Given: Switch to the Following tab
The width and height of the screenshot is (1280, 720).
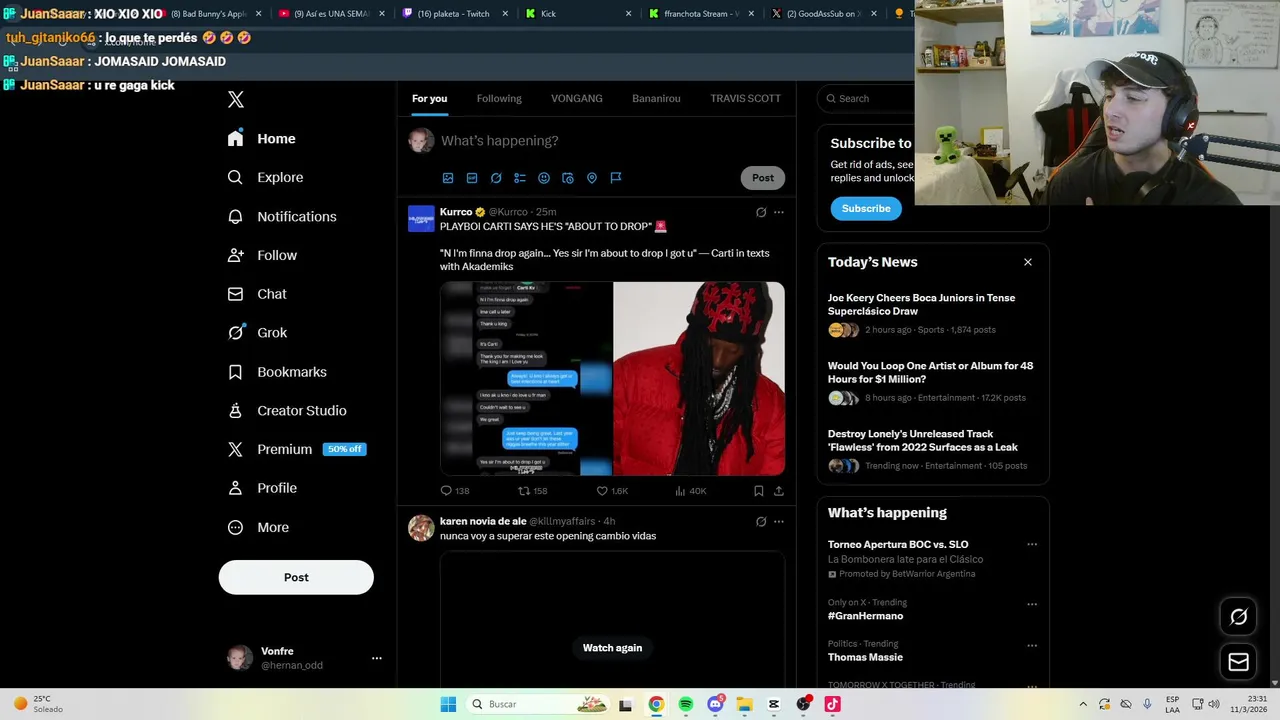Looking at the screenshot, I should [499, 98].
